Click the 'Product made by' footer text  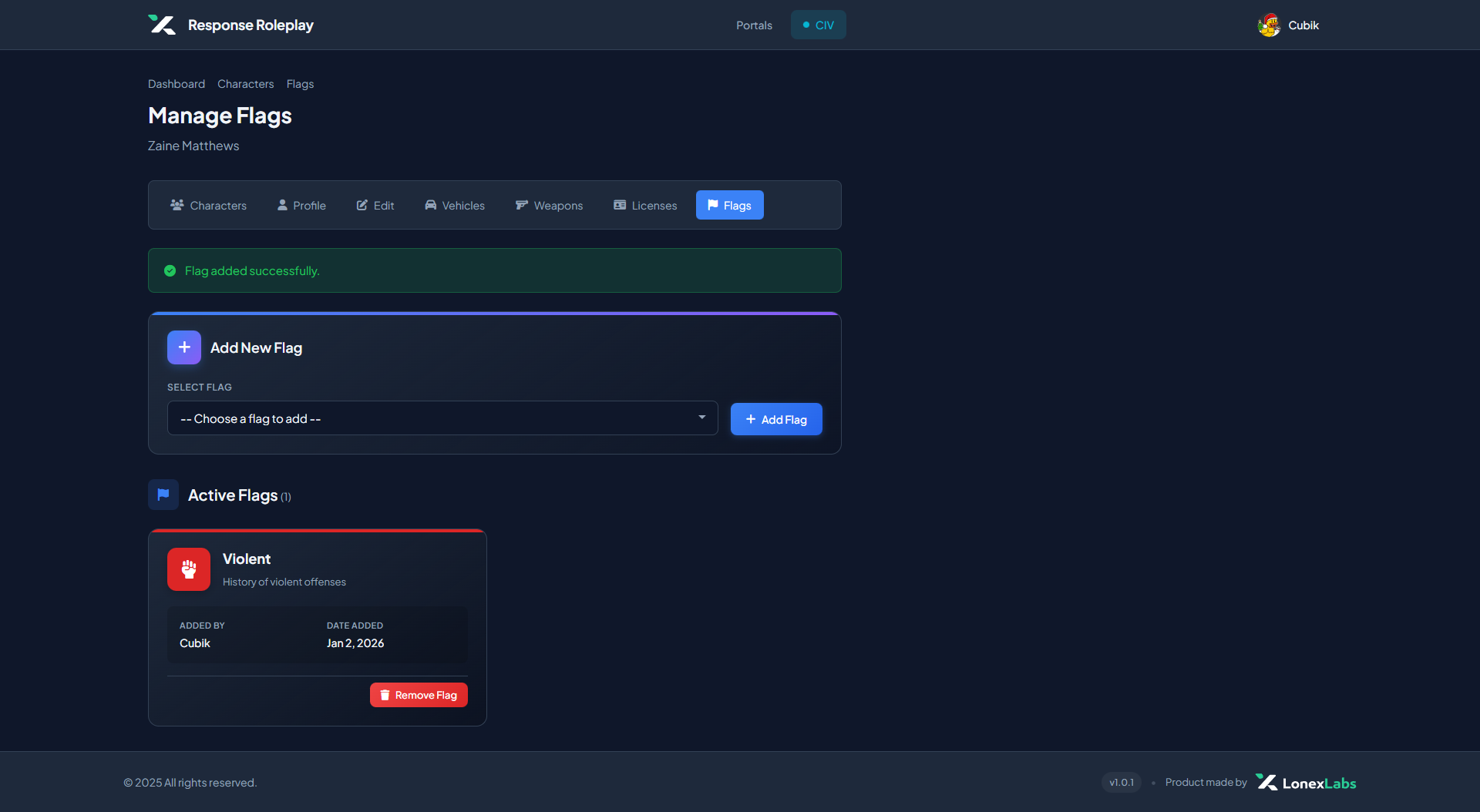pyautogui.click(x=1206, y=783)
